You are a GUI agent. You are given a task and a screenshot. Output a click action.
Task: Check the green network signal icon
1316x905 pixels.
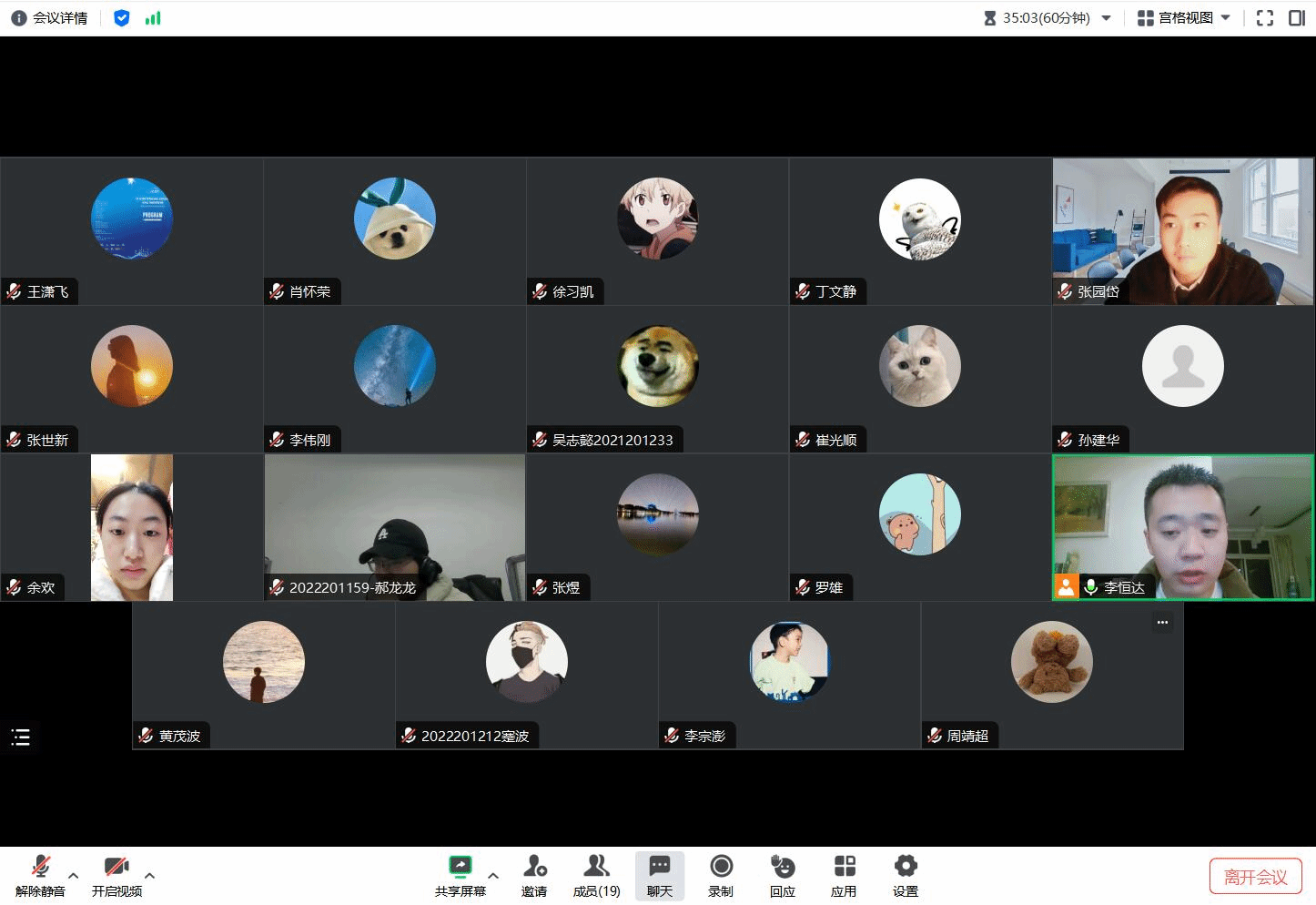[x=153, y=18]
